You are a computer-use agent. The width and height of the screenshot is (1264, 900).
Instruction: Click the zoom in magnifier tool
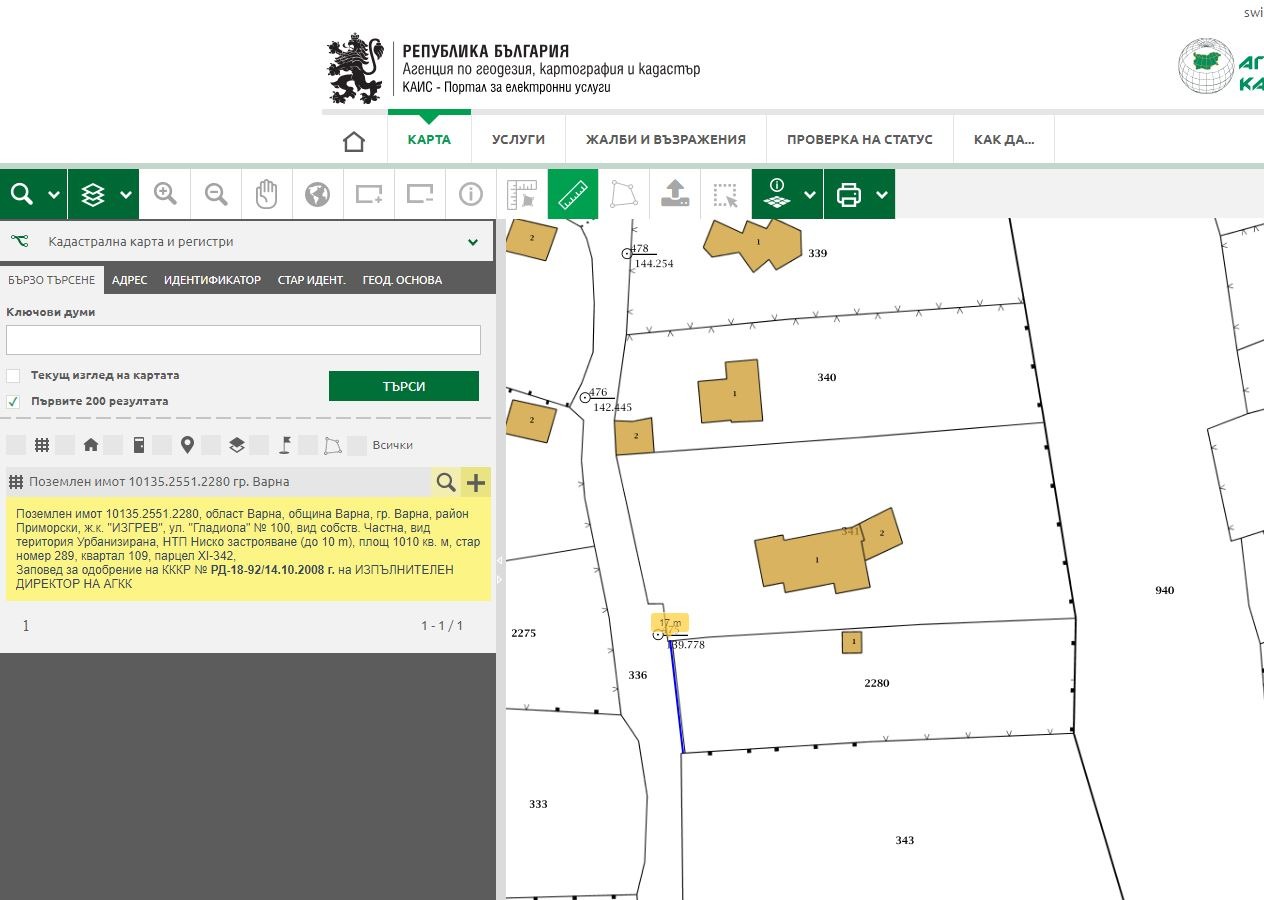coord(165,194)
